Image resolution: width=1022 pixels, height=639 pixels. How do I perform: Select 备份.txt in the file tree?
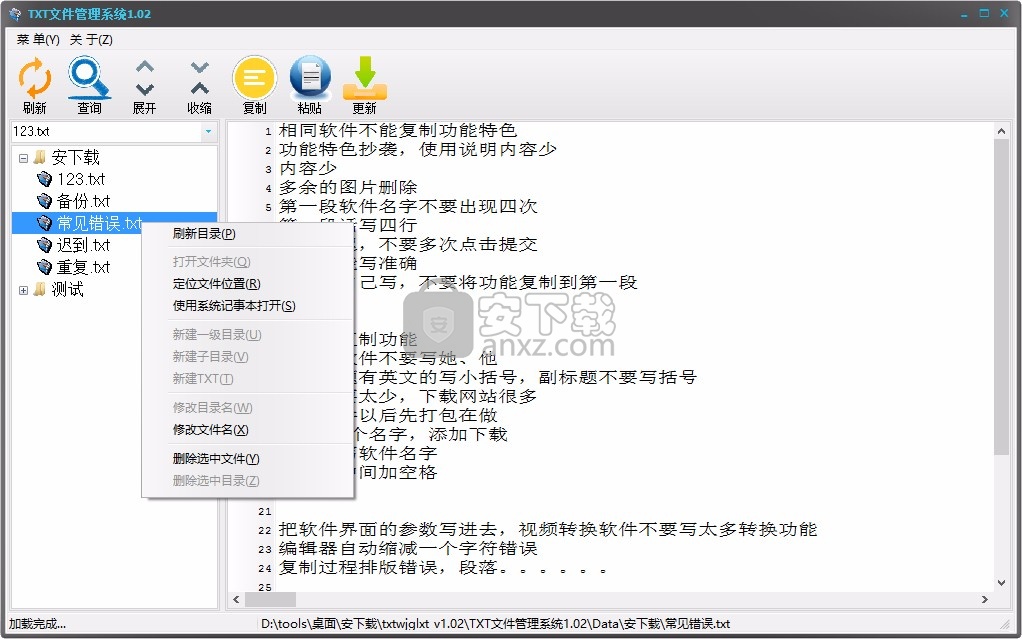pyautogui.click(x=83, y=201)
